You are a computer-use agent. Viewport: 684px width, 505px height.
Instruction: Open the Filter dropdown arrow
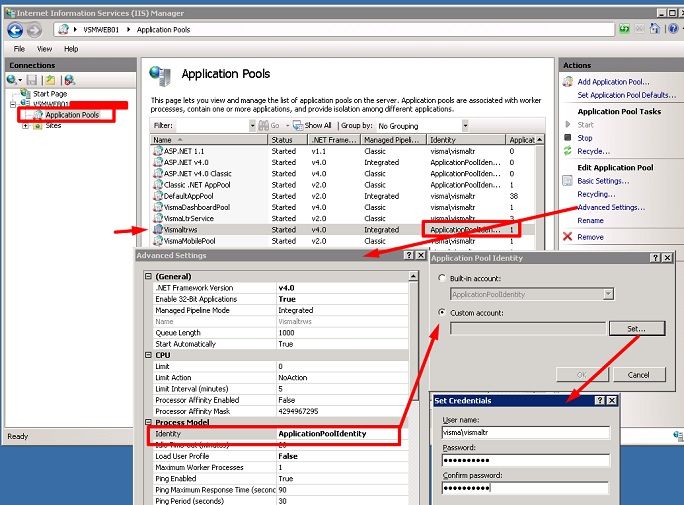tap(252, 126)
